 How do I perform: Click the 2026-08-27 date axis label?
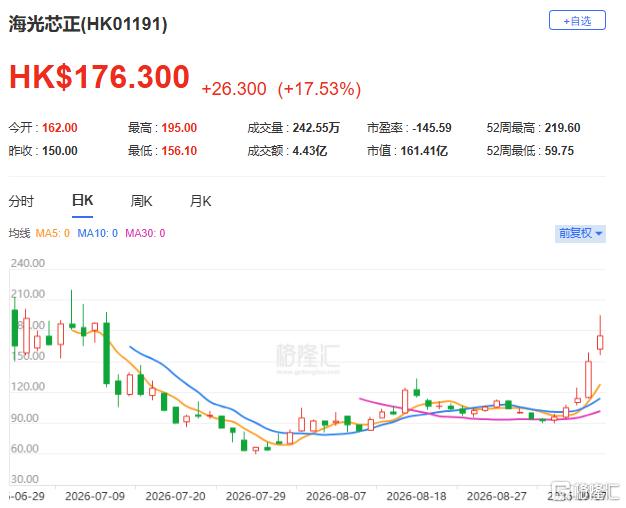click(x=497, y=496)
